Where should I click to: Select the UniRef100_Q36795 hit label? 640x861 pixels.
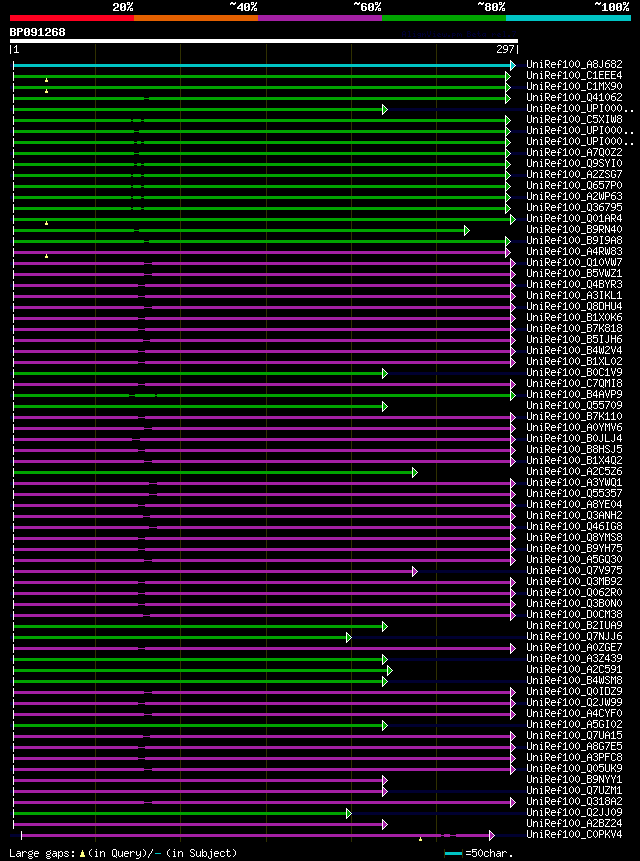(x=574, y=208)
